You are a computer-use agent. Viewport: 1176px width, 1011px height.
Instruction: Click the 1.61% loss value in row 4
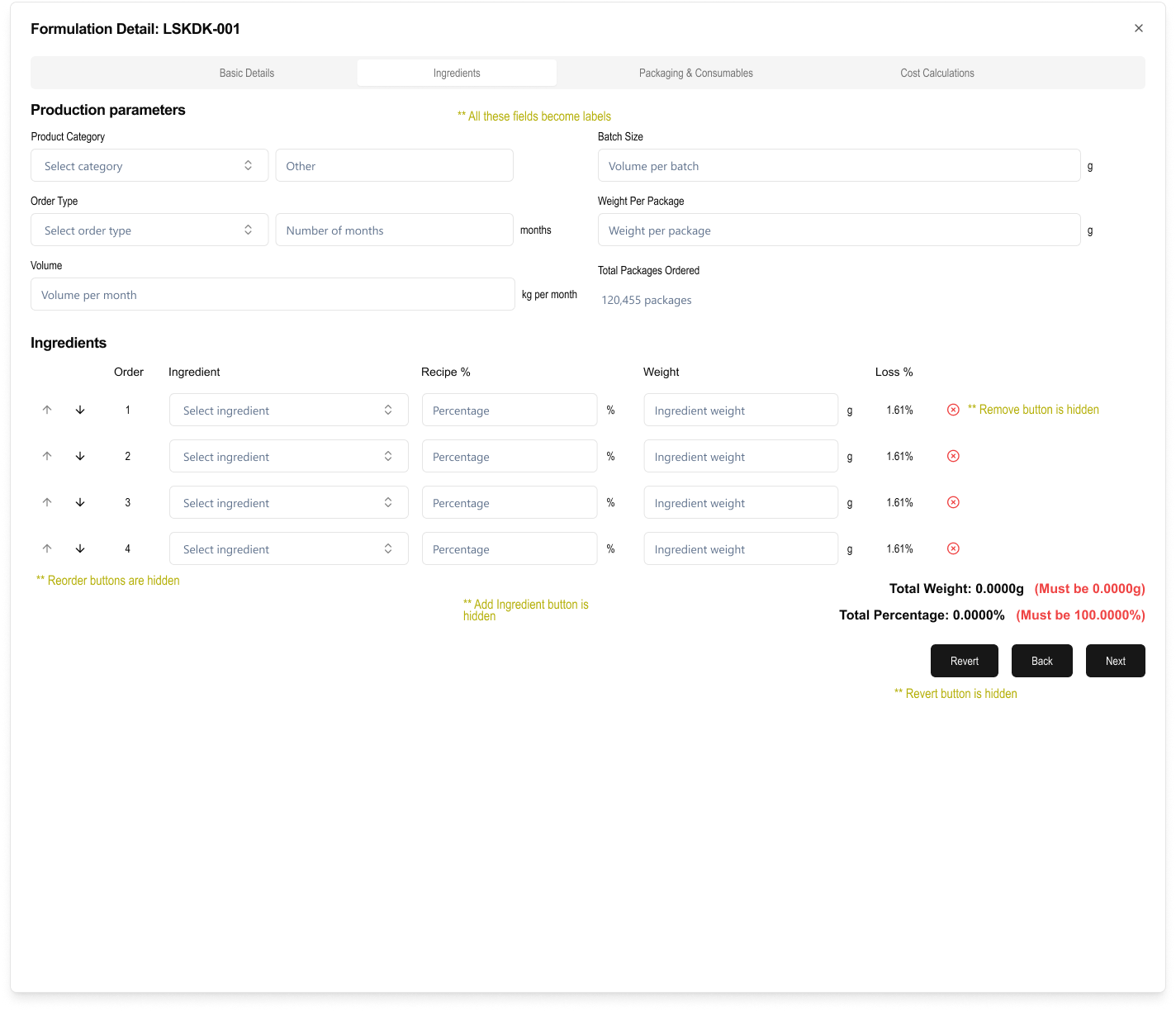pos(899,548)
